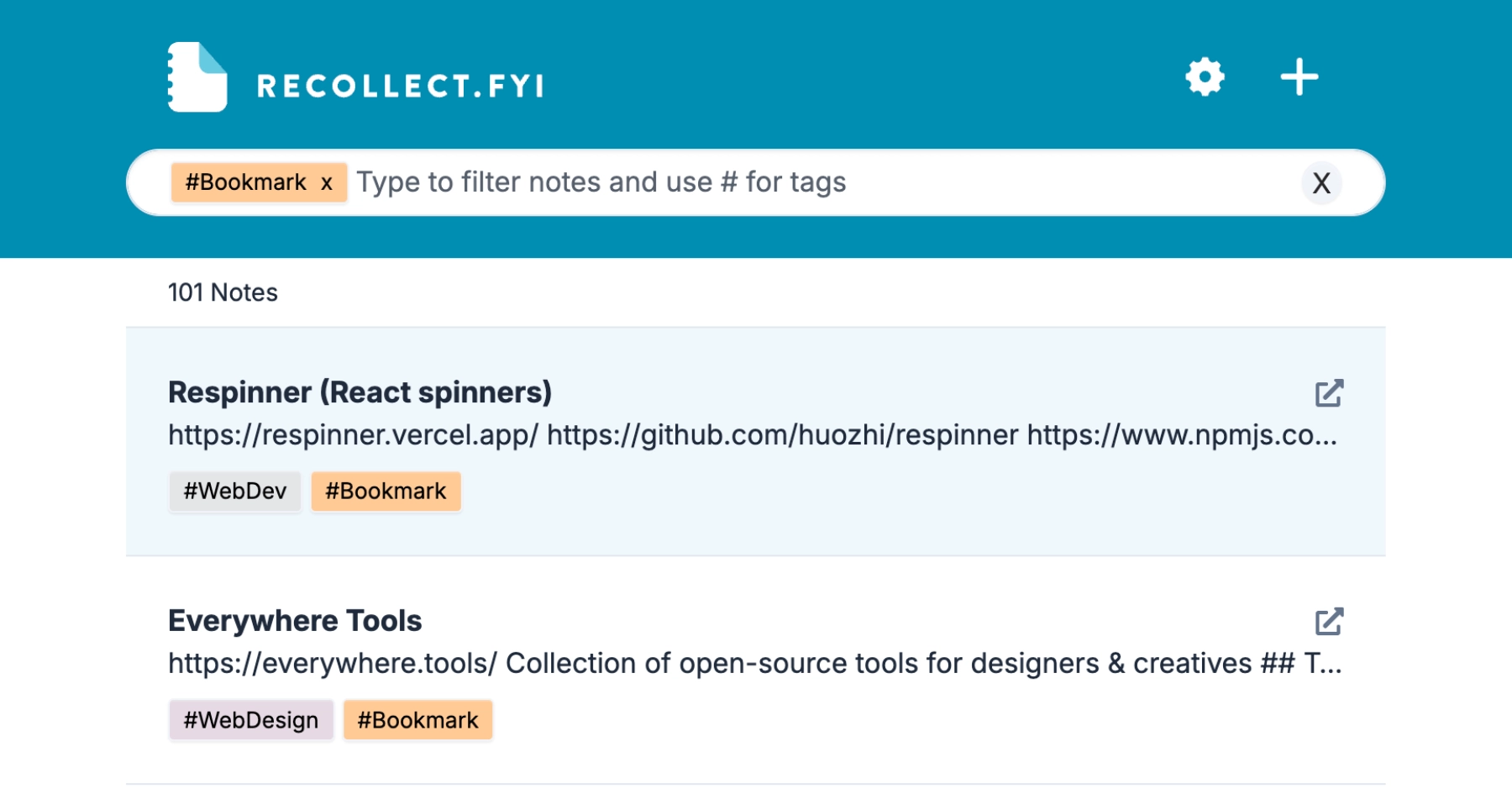Remove the #Bookmark filter using its small x
1512x794 pixels.
pyautogui.click(x=327, y=183)
